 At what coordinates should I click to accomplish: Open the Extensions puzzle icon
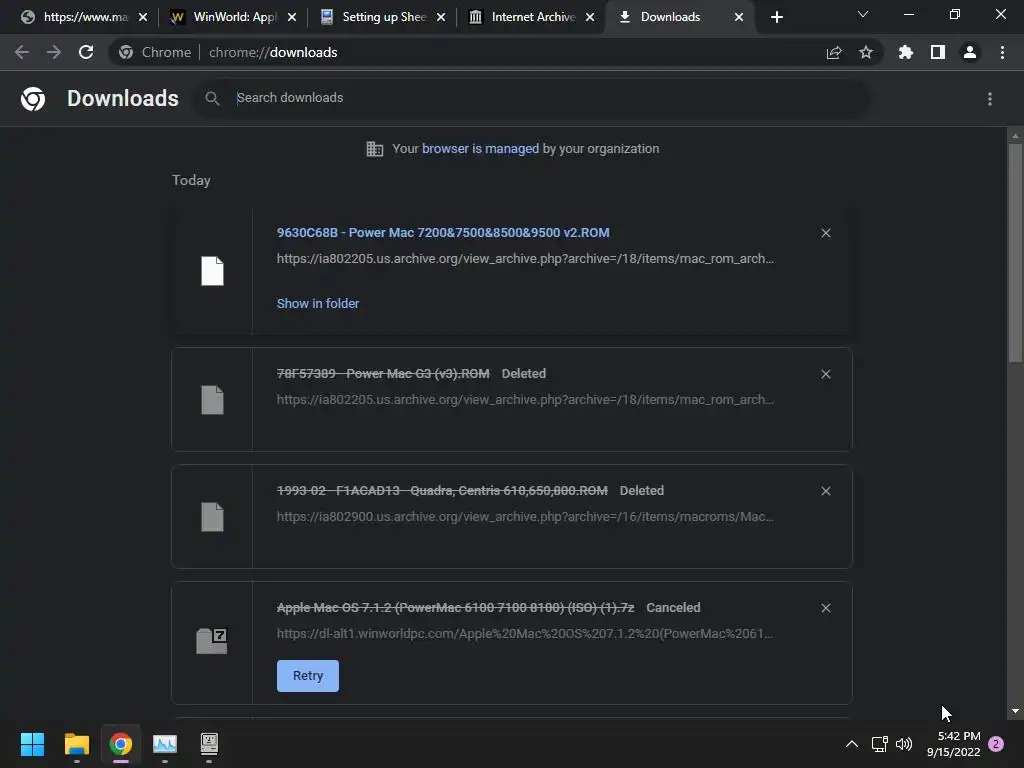click(x=906, y=52)
